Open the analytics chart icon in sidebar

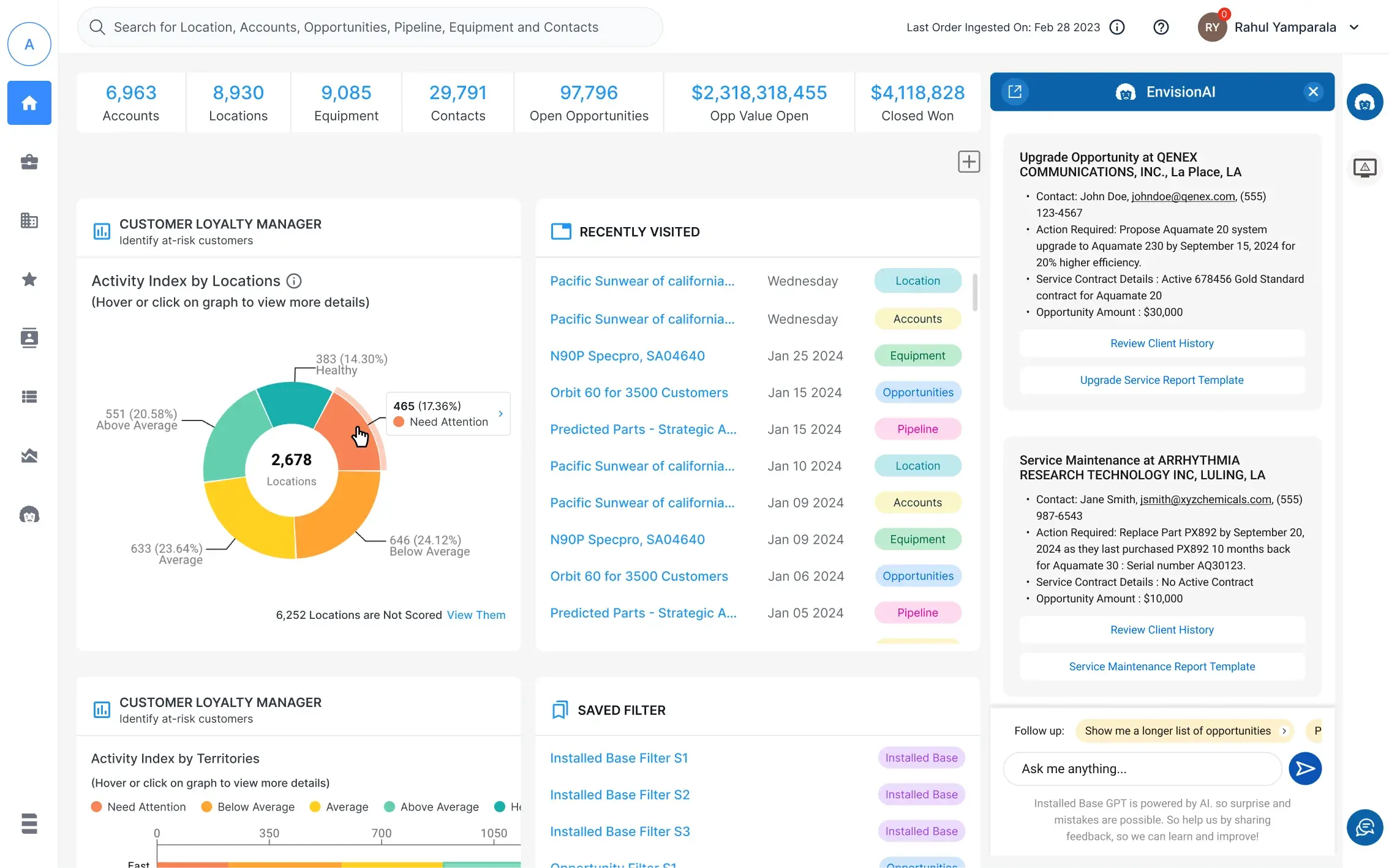pos(29,455)
